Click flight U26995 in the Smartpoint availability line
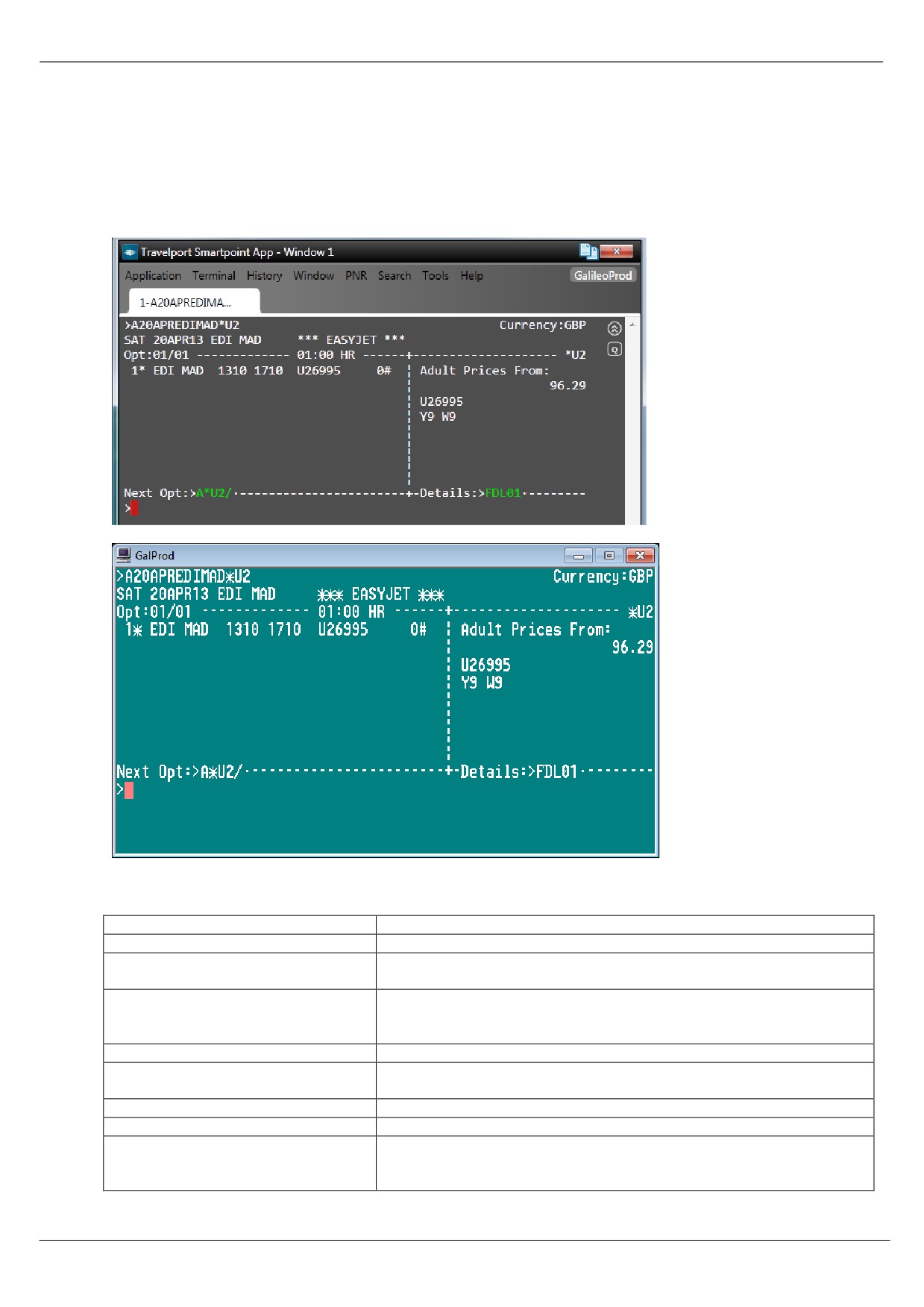Image resolution: width=924 pixels, height=1307 pixels. tap(318, 370)
